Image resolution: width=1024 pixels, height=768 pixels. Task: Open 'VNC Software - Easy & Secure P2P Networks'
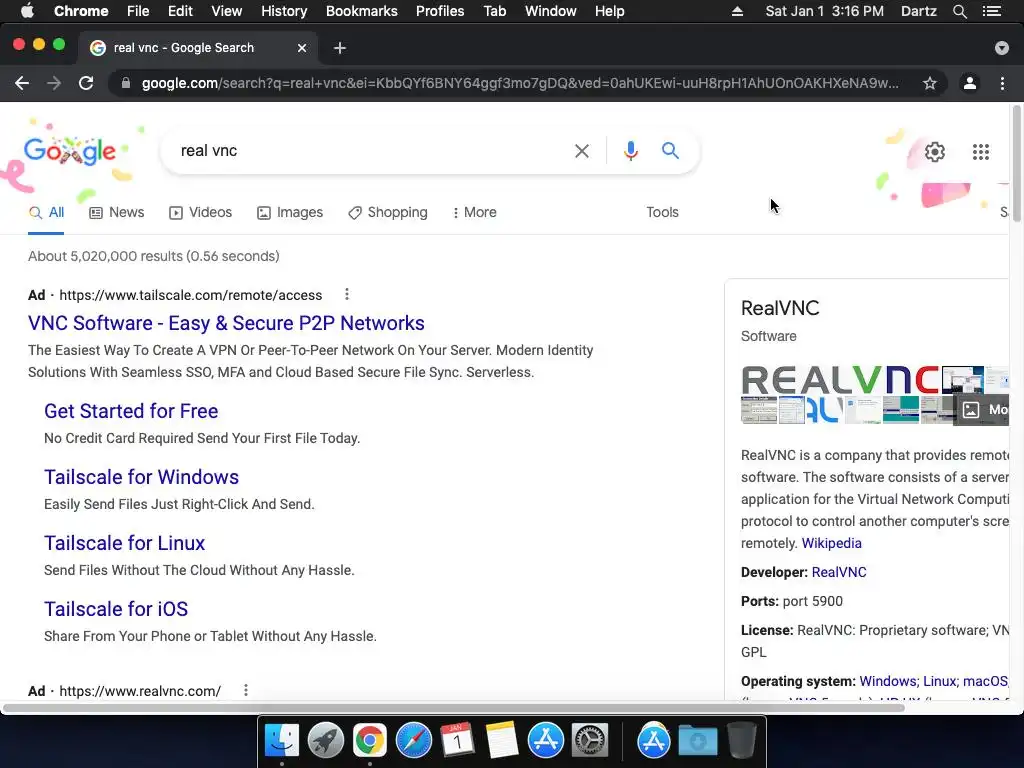pyautogui.click(x=226, y=323)
